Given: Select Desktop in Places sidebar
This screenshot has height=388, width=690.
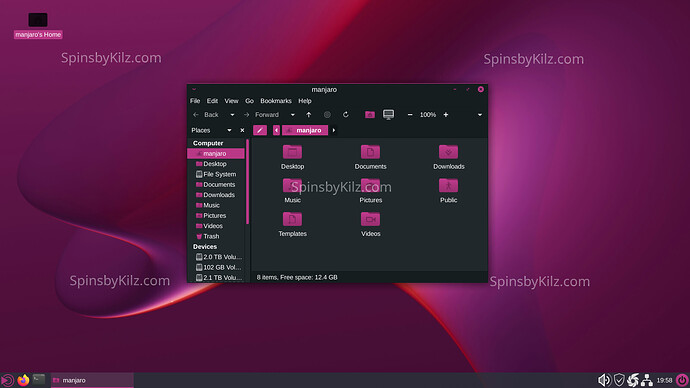Looking at the screenshot, I should coord(216,164).
